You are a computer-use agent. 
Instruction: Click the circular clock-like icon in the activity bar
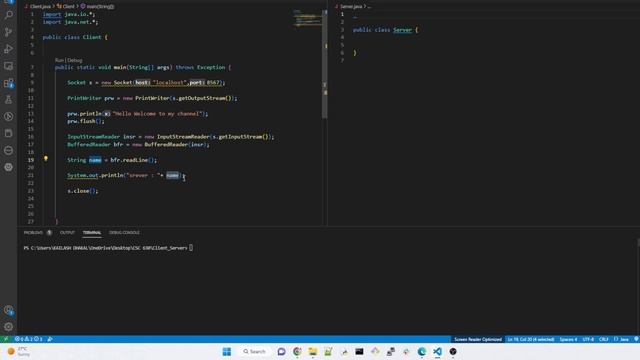click(x=8, y=116)
